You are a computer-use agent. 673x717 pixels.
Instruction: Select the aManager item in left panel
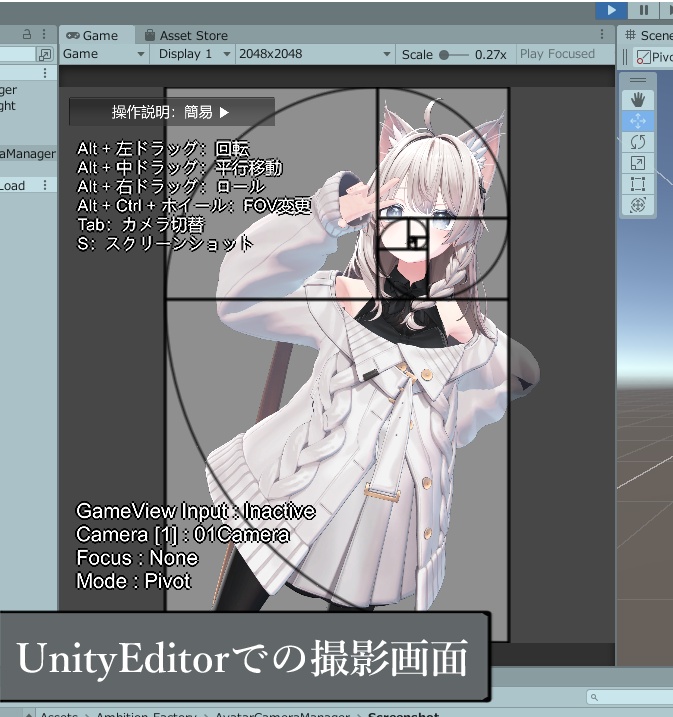[x=28, y=154]
